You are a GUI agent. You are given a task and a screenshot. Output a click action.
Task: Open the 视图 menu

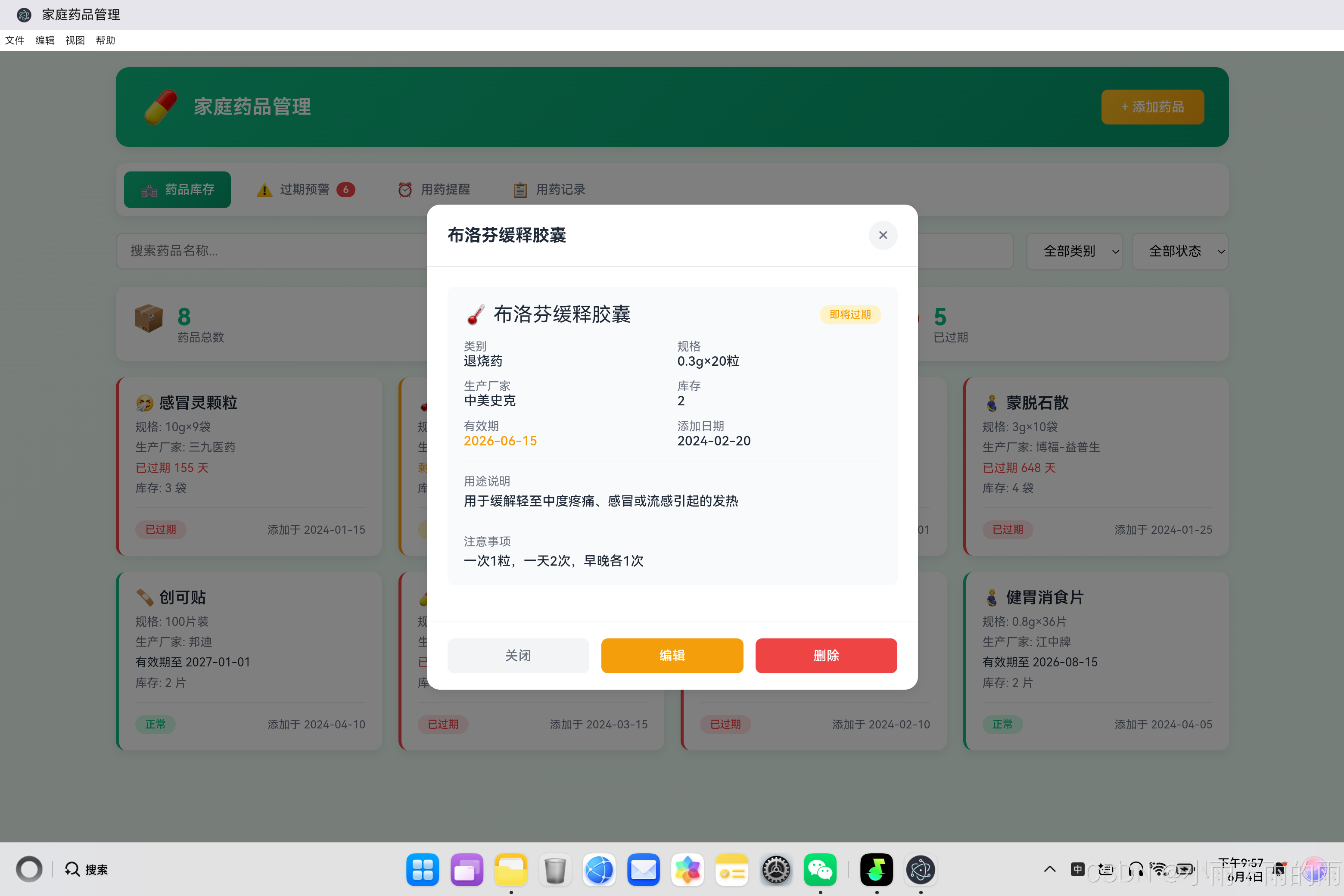[x=75, y=40]
